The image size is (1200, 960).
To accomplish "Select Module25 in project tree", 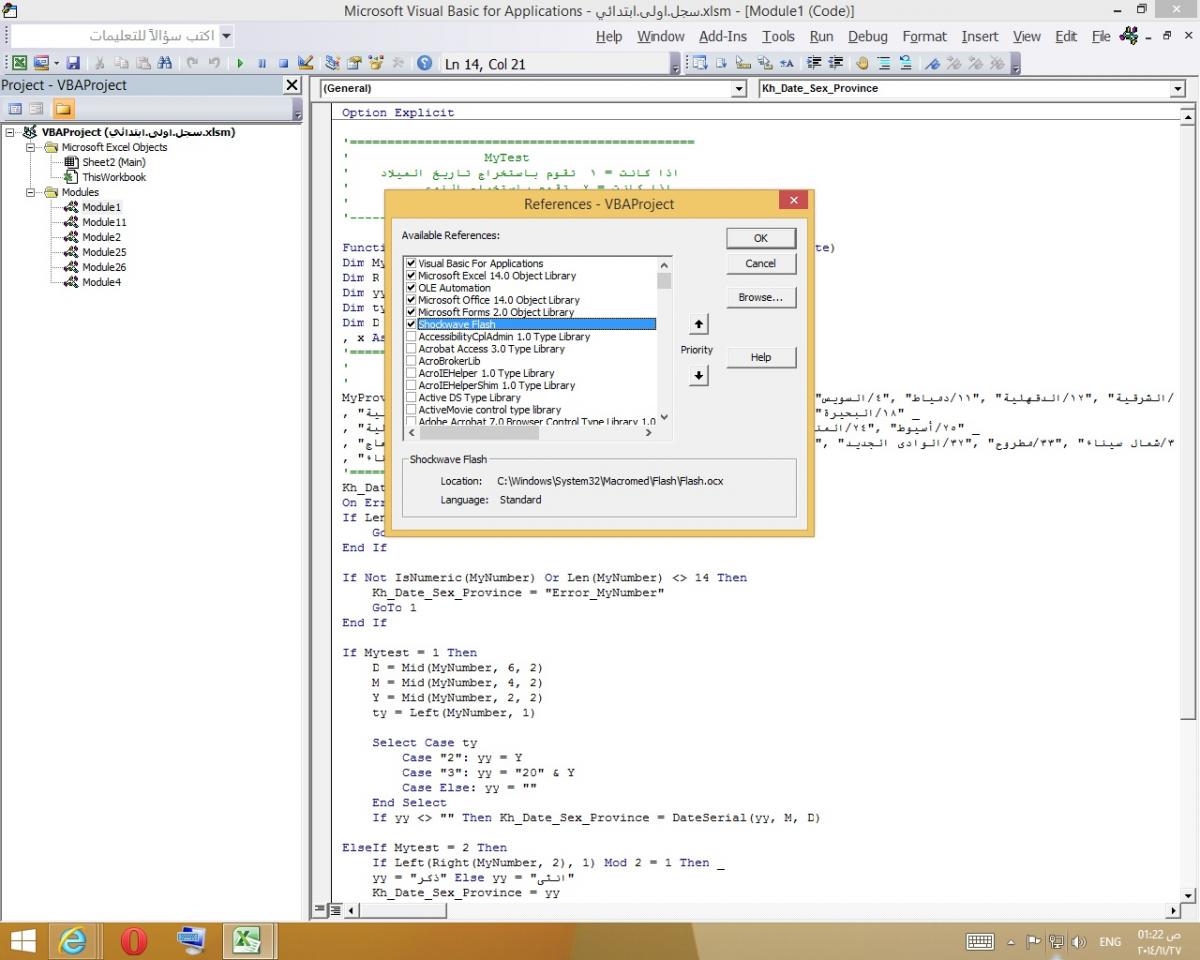I will [104, 252].
